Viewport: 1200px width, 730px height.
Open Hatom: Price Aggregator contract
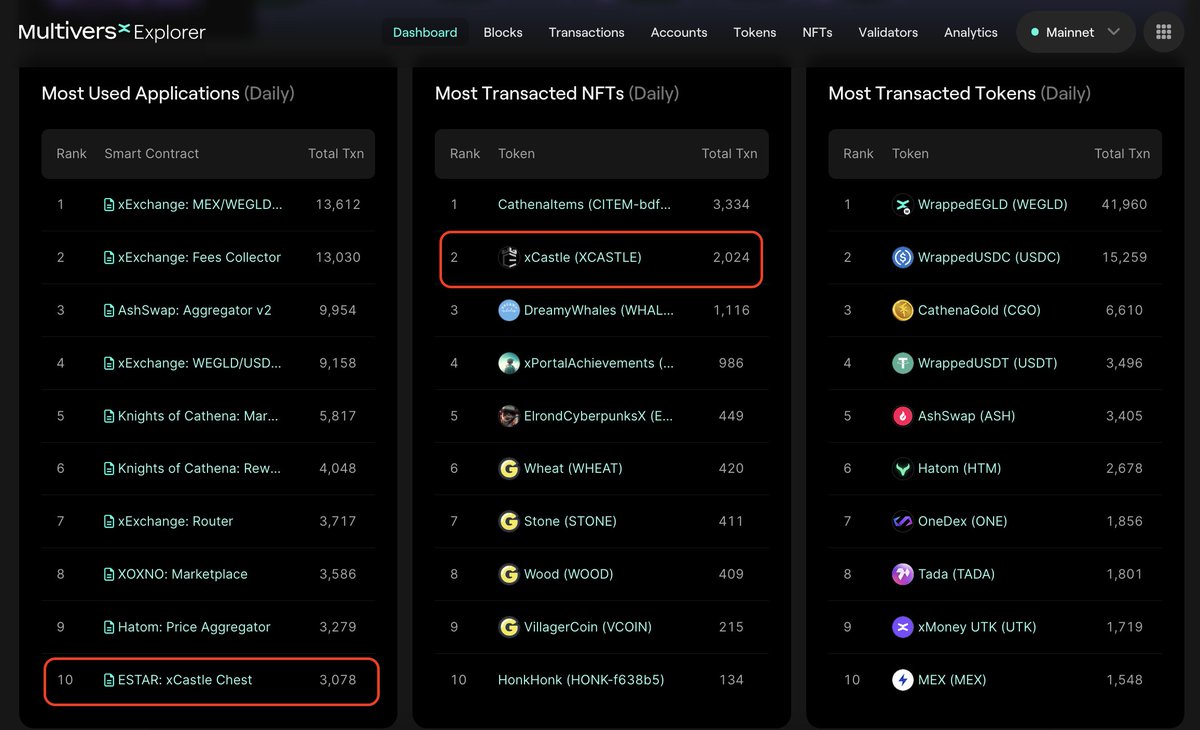[194, 628]
